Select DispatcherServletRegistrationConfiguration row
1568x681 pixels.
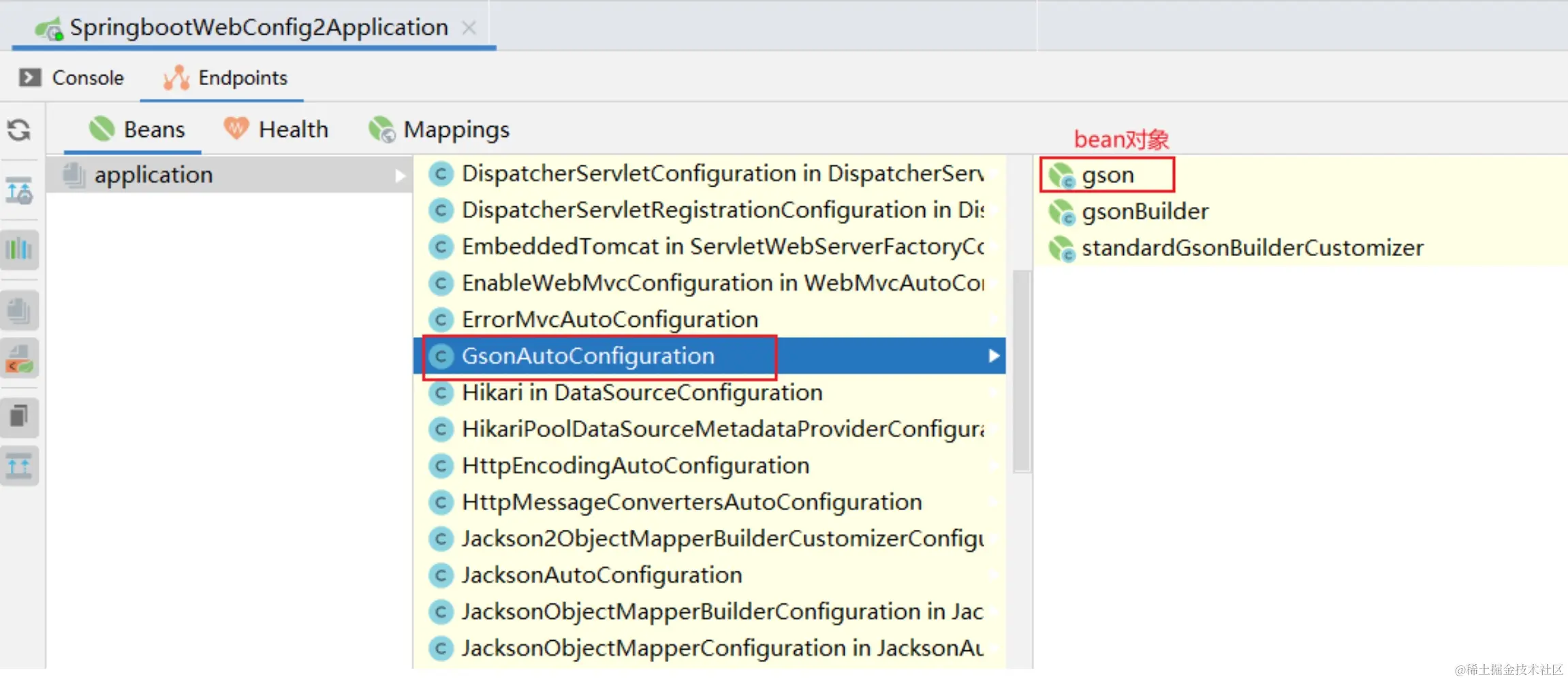pos(709,210)
